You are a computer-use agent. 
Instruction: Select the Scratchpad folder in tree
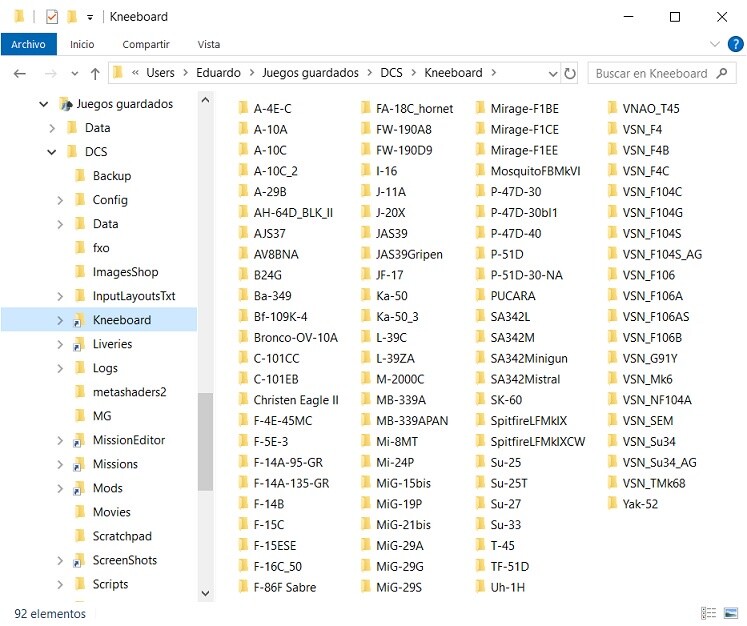pyautogui.click(x=122, y=536)
